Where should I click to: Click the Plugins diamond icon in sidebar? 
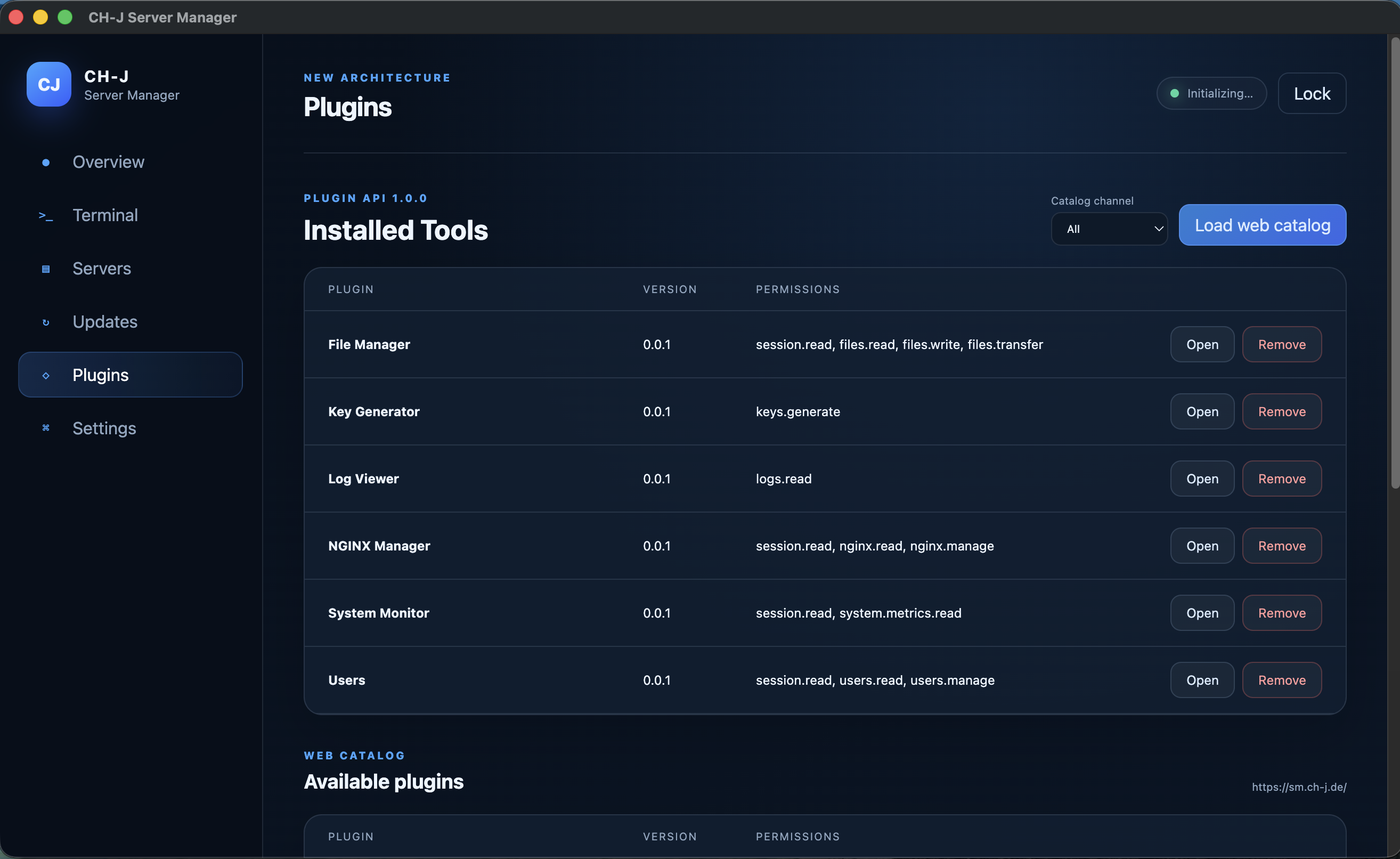pos(46,375)
